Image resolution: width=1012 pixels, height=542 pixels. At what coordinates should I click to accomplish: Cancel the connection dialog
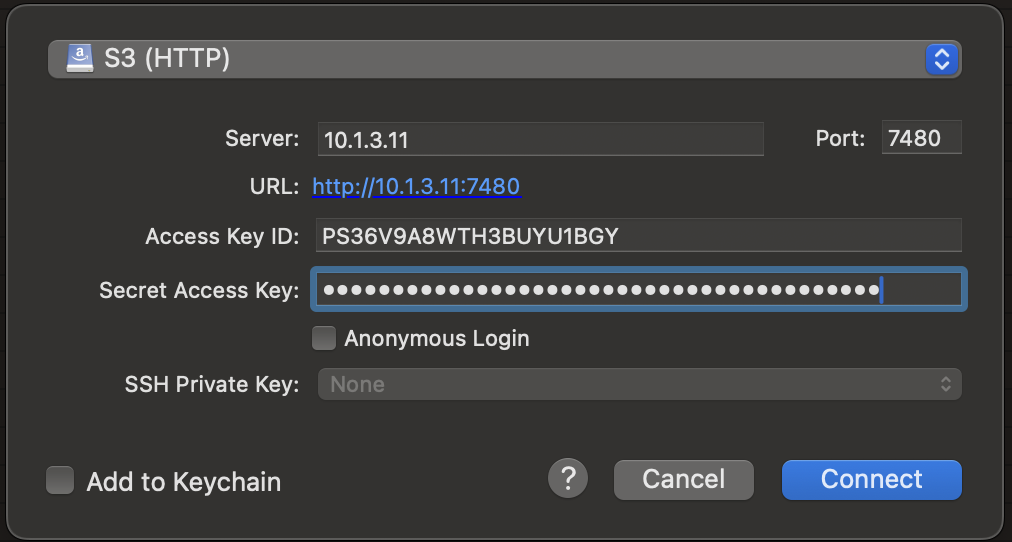click(683, 479)
